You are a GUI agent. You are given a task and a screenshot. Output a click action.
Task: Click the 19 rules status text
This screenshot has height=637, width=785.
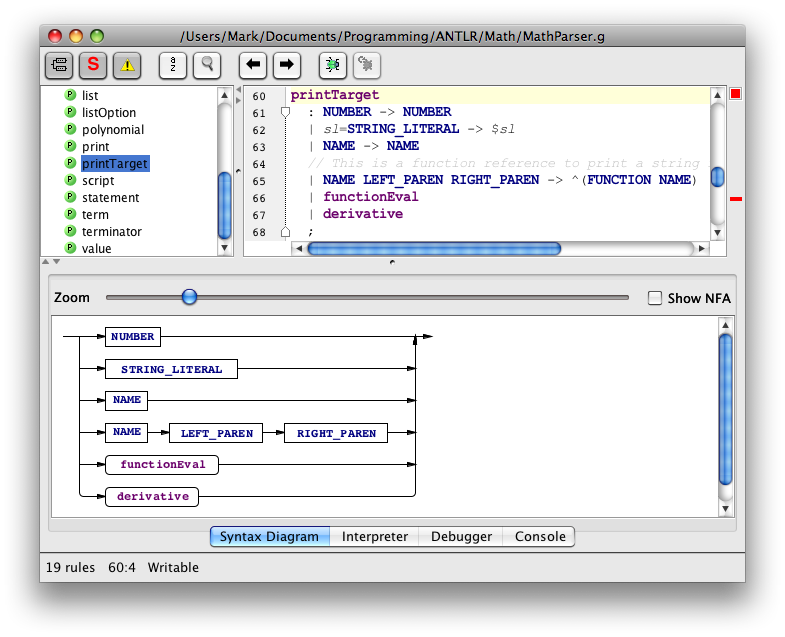(71, 567)
